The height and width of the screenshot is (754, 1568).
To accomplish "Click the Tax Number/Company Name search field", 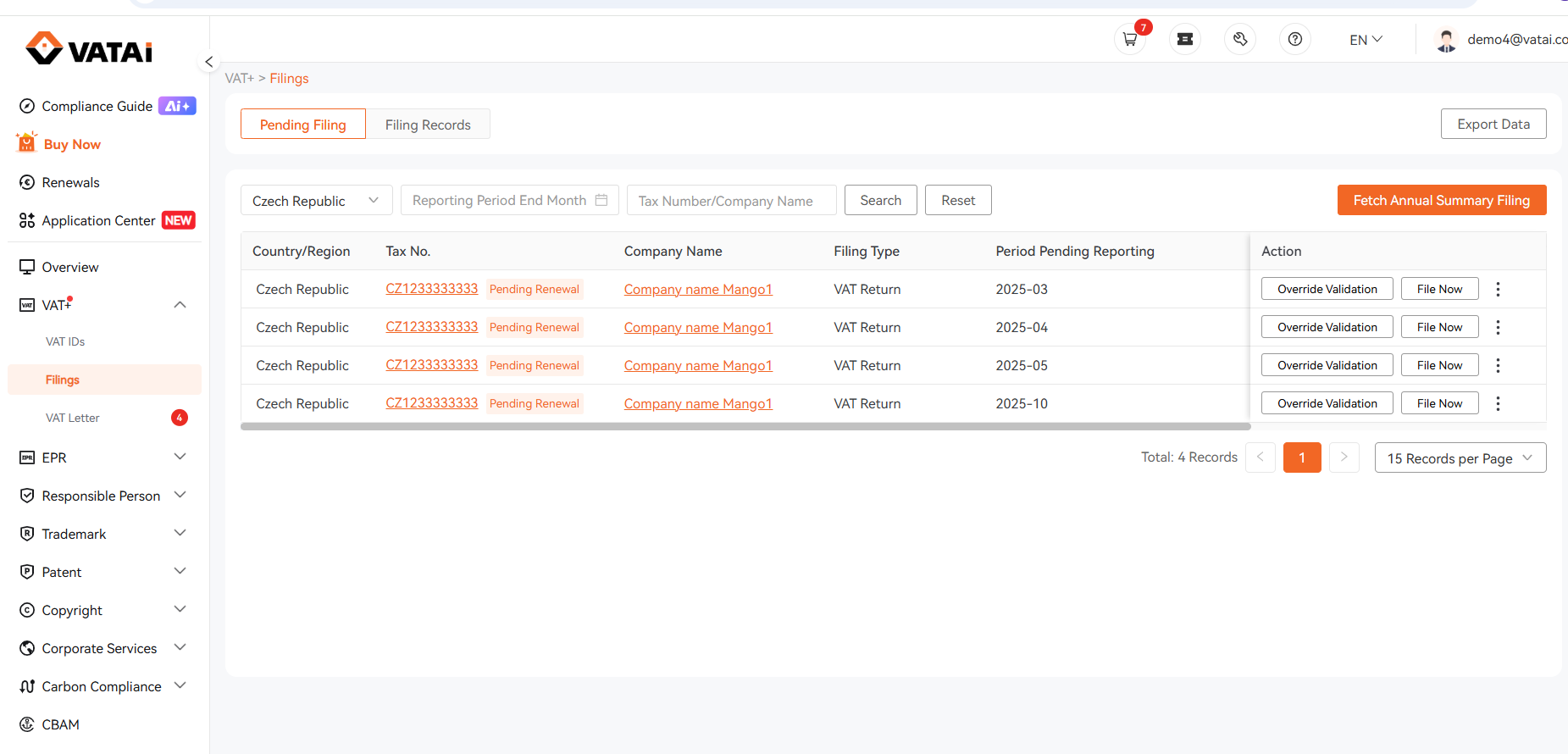I will [732, 200].
